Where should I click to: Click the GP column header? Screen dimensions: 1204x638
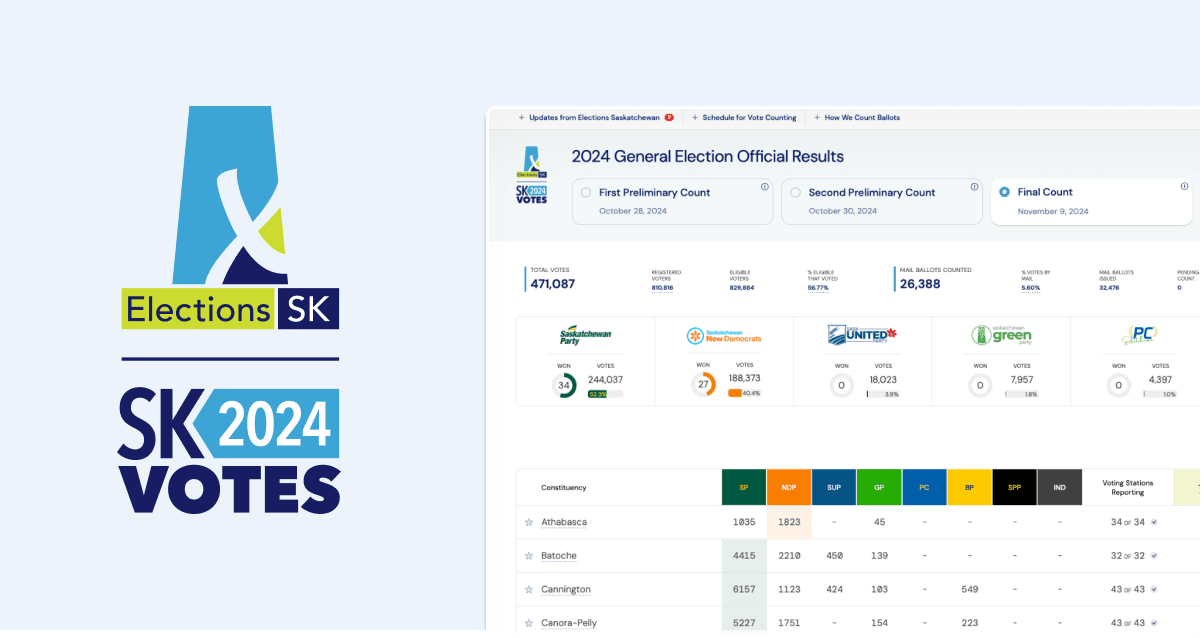(879, 487)
